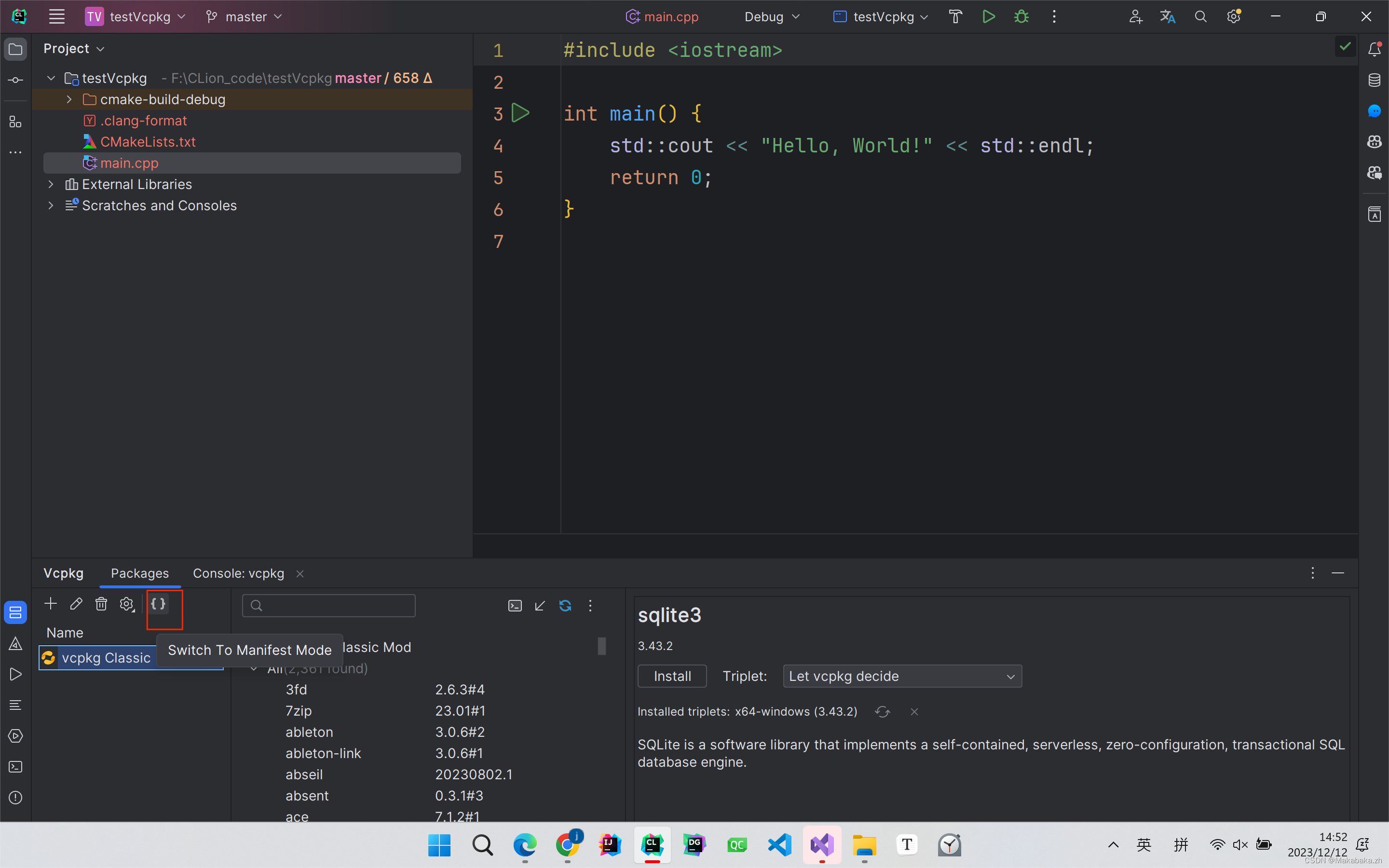Click the package search field

click(329, 605)
